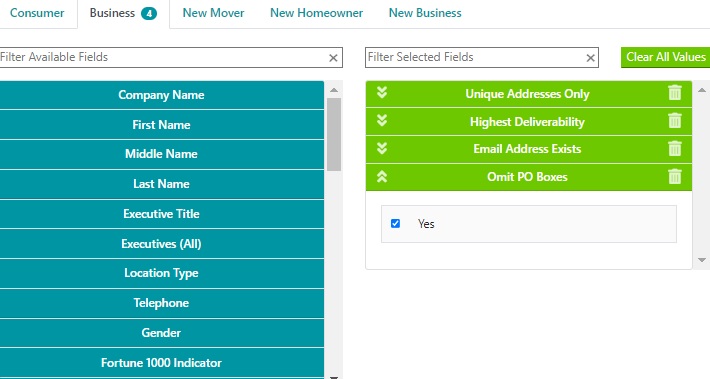Delete the Unique Addresses Only field
Viewport: 710px width, 379px height.
[675, 93]
